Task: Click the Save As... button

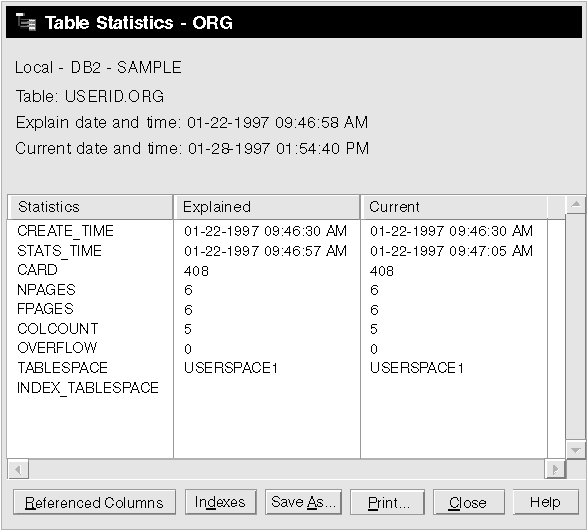Action: [x=303, y=502]
